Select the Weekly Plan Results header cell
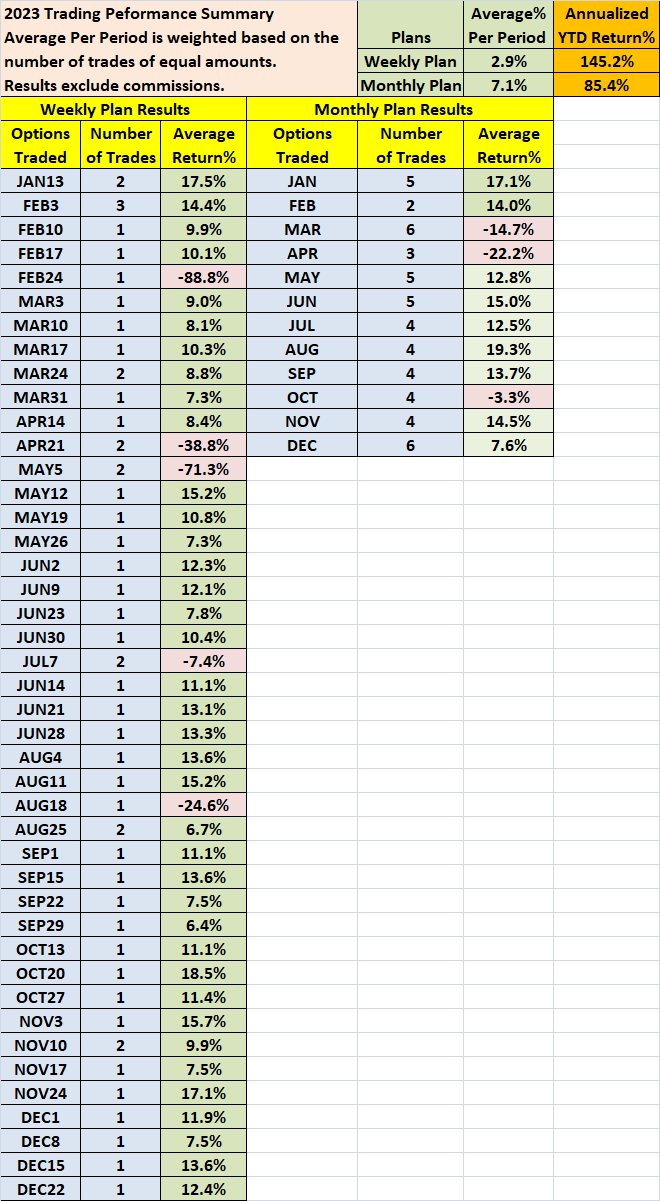The height and width of the screenshot is (1201, 660). coord(124,109)
